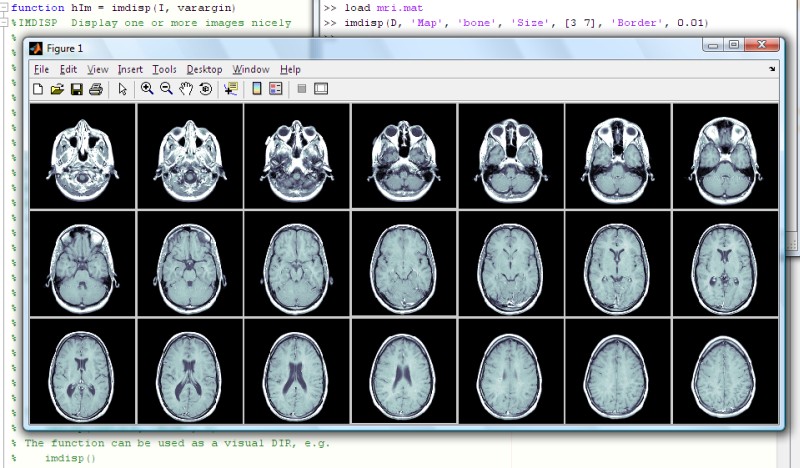Click the dock figure arrow in menu bar
The image size is (800, 468).
[772, 69]
